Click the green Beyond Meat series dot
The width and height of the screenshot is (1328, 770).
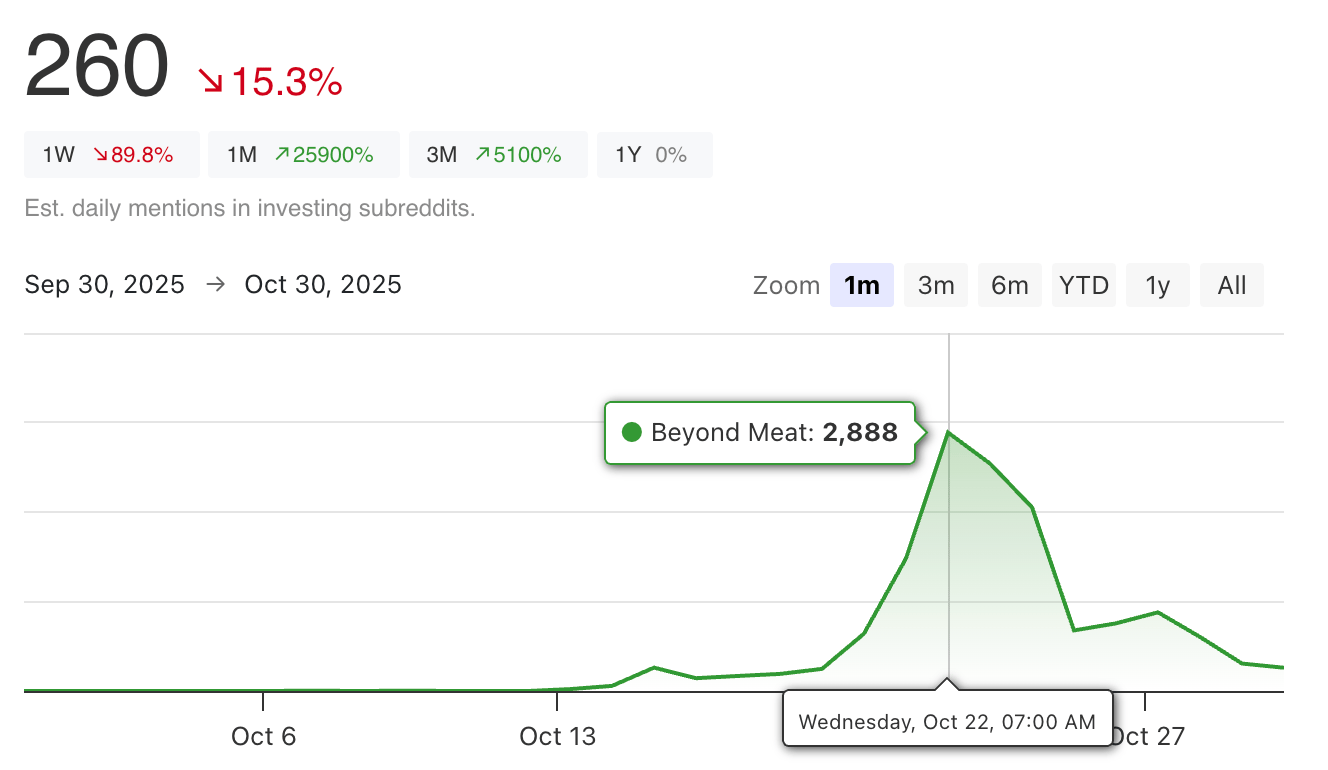(x=631, y=432)
